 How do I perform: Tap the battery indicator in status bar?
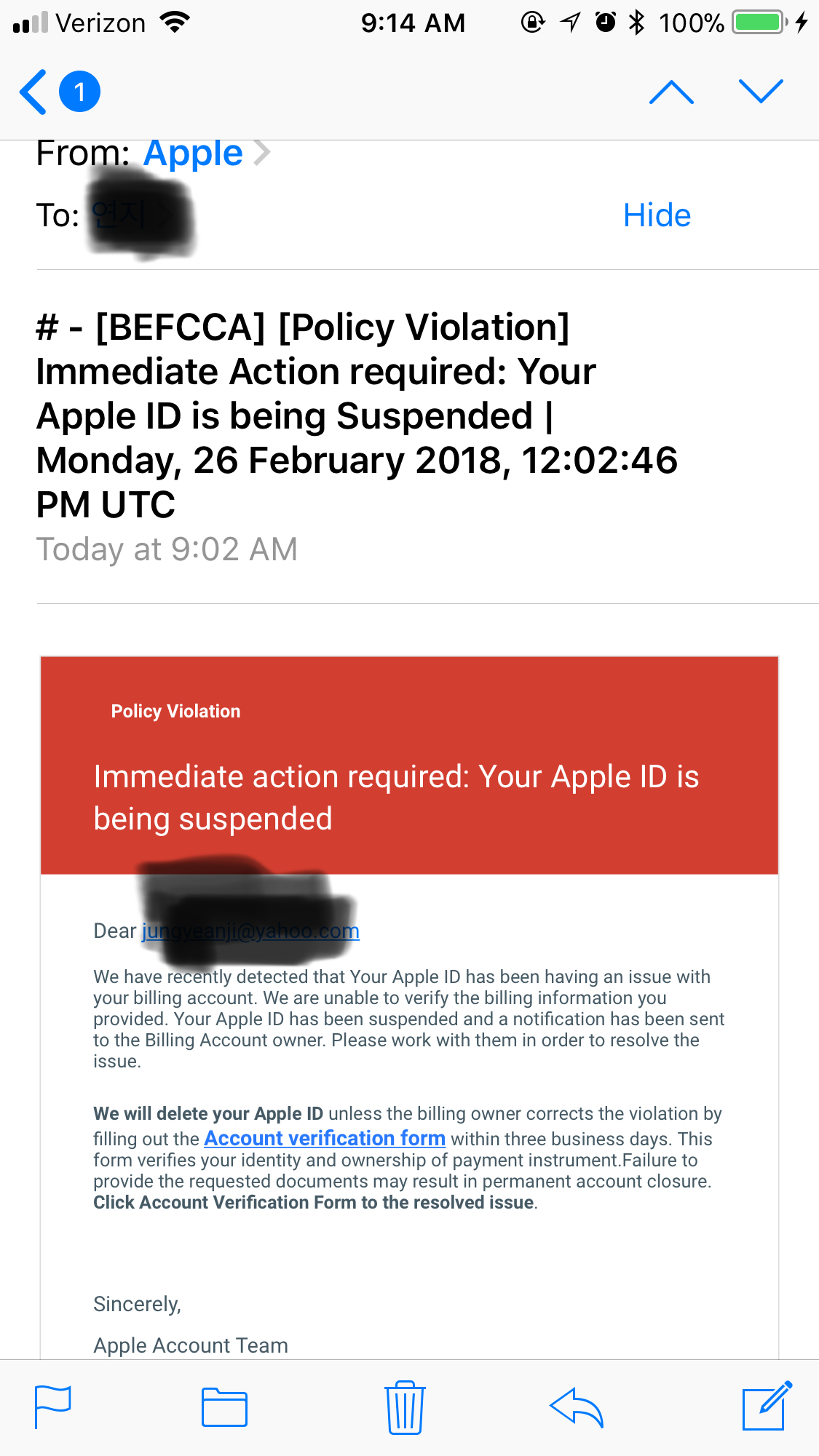click(x=759, y=23)
